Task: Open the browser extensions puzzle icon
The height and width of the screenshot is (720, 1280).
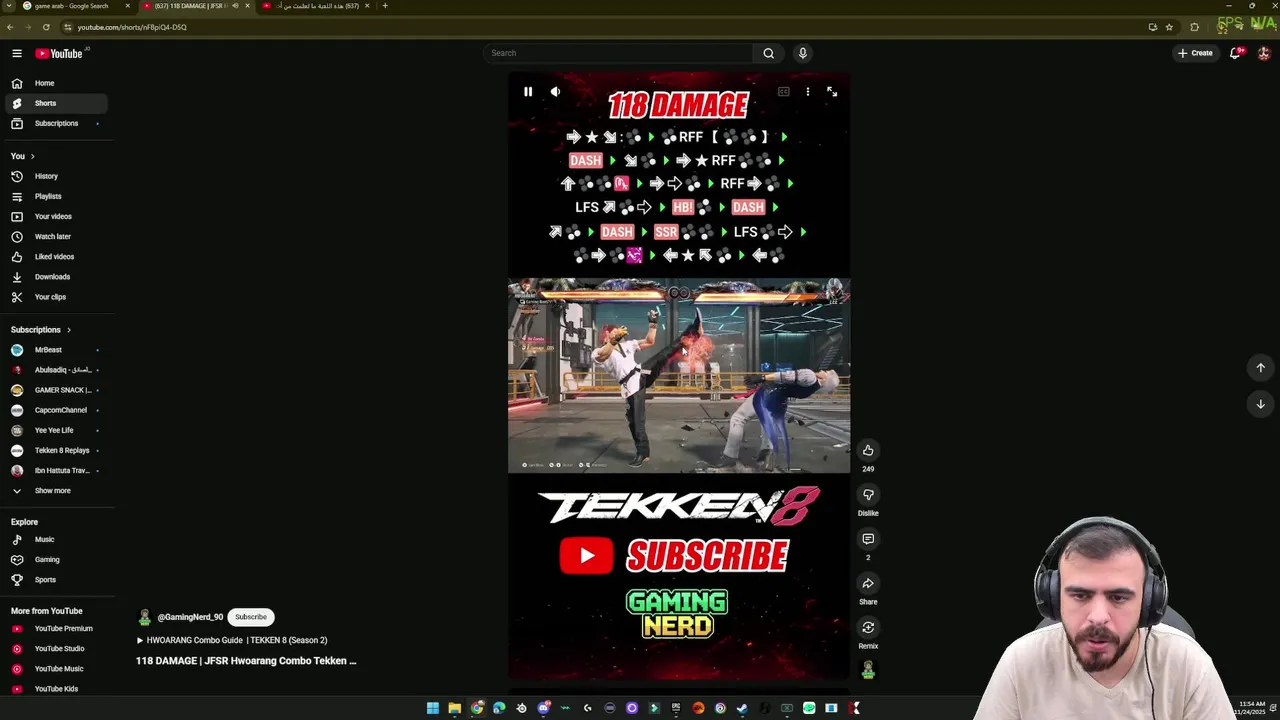Action: point(1194,27)
